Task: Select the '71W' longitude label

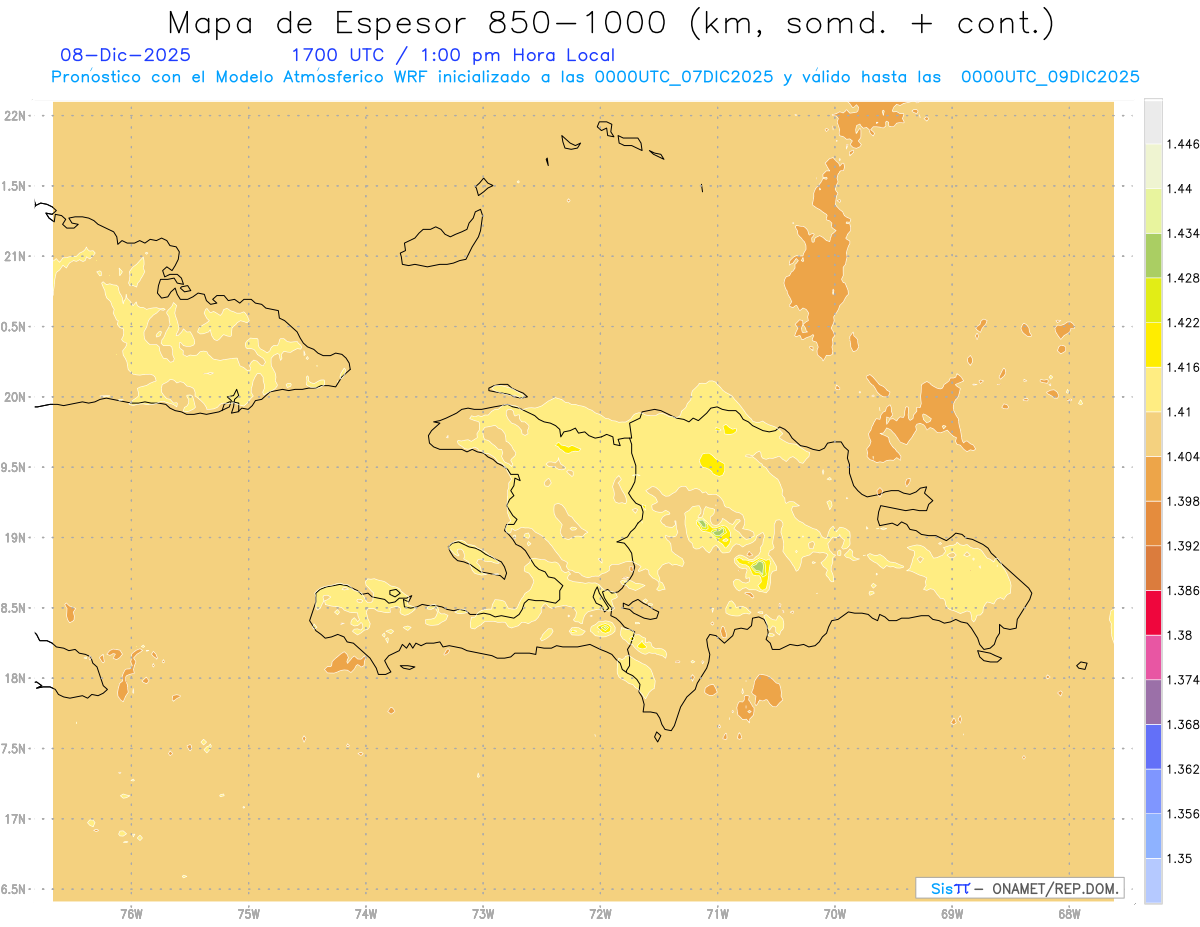Action: click(717, 914)
